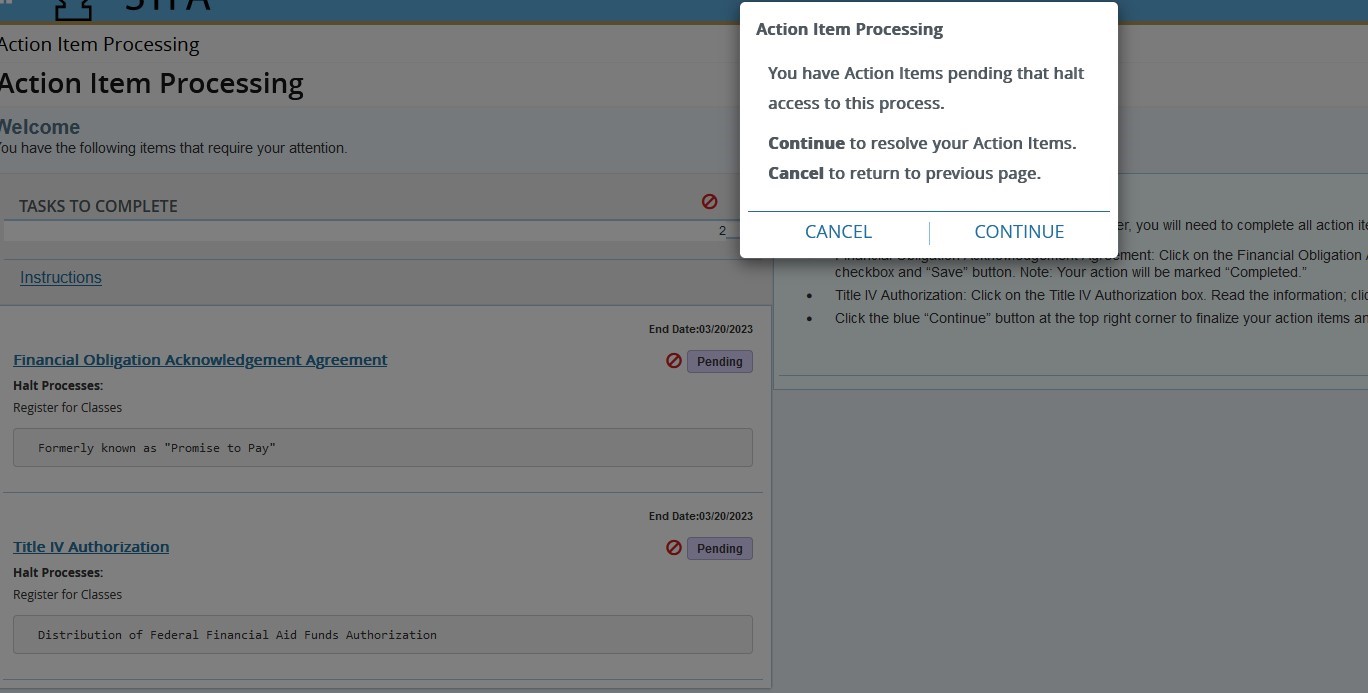Click halt icon beside TASKS TO COMPLETE

(710, 202)
